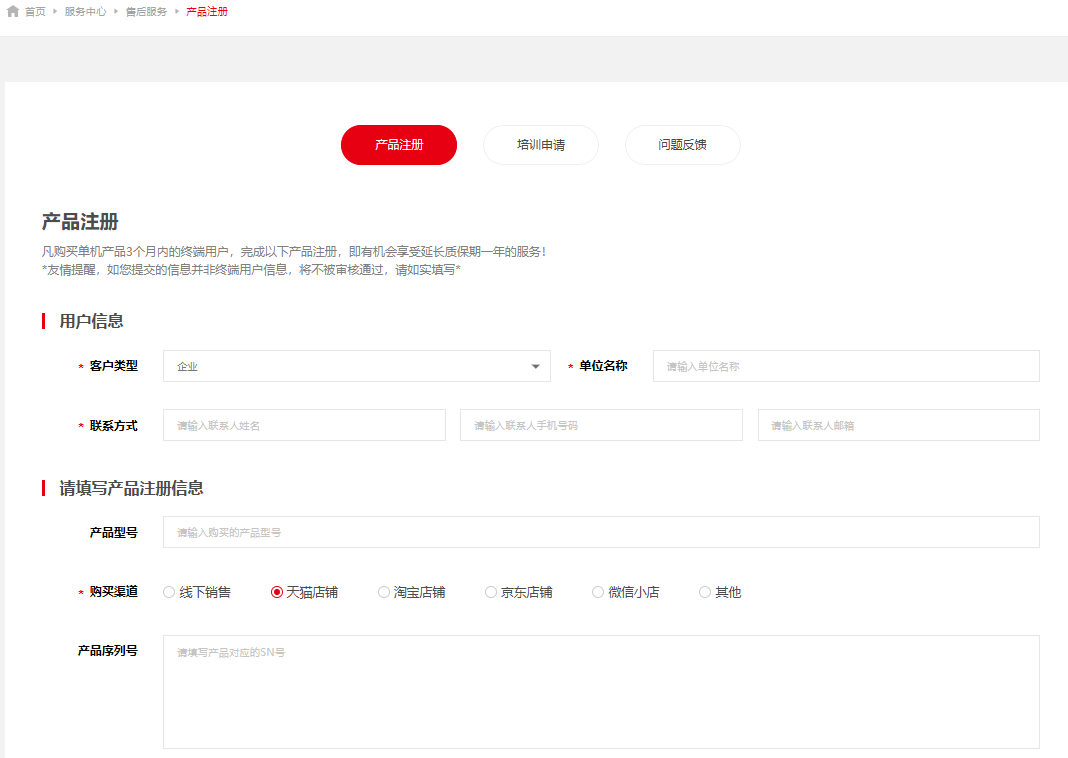Select the 淘宝店铺 purchase channel
Viewport: 1068px width, 758px height.
pyautogui.click(x=382, y=592)
